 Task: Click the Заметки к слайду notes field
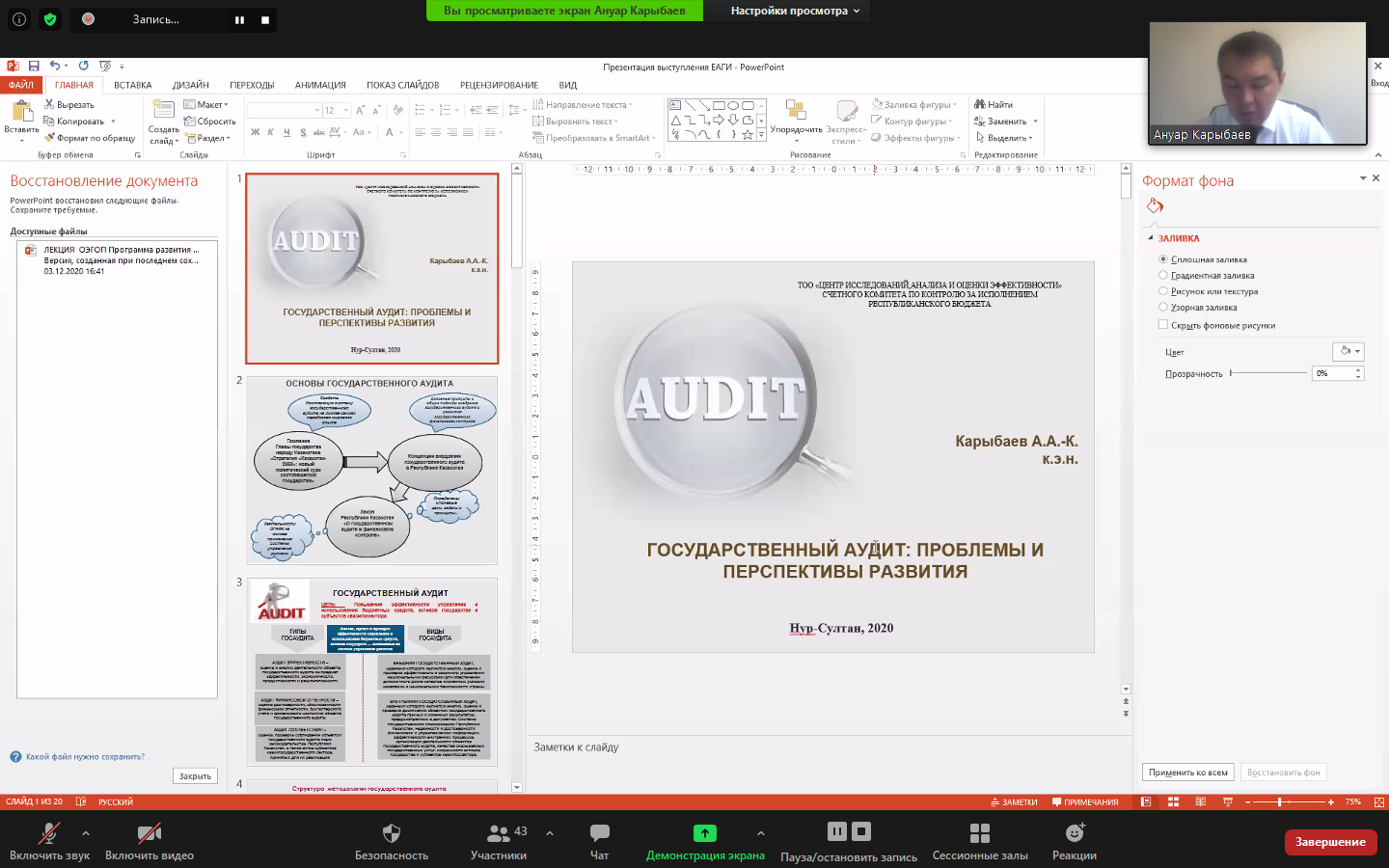(x=830, y=747)
